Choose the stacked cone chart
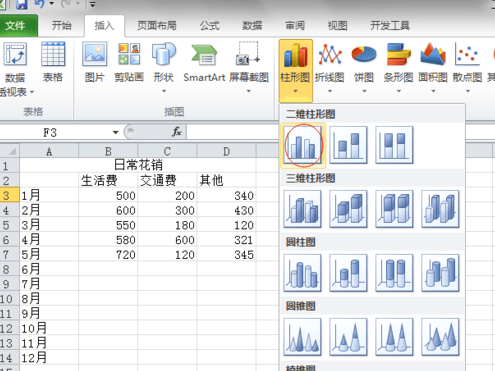 (x=348, y=337)
